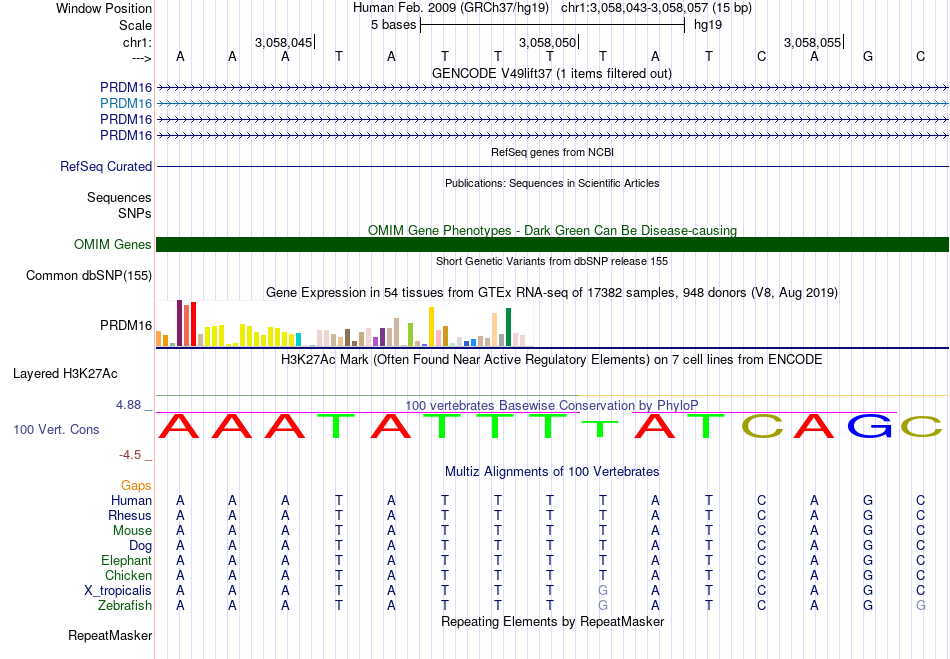Select the Human alignment row label
This screenshot has height=659, width=950.
[131, 501]
